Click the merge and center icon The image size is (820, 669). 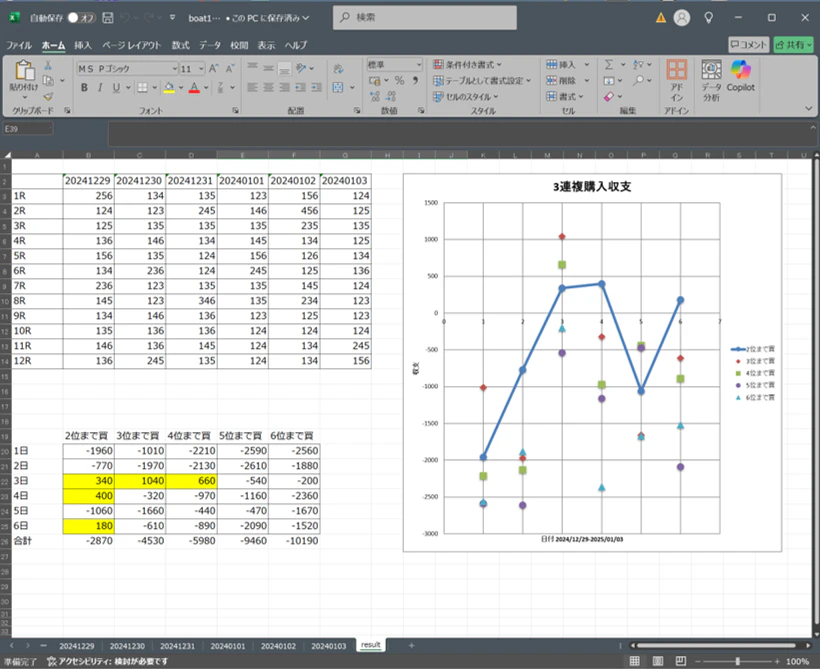click(338, 87)
